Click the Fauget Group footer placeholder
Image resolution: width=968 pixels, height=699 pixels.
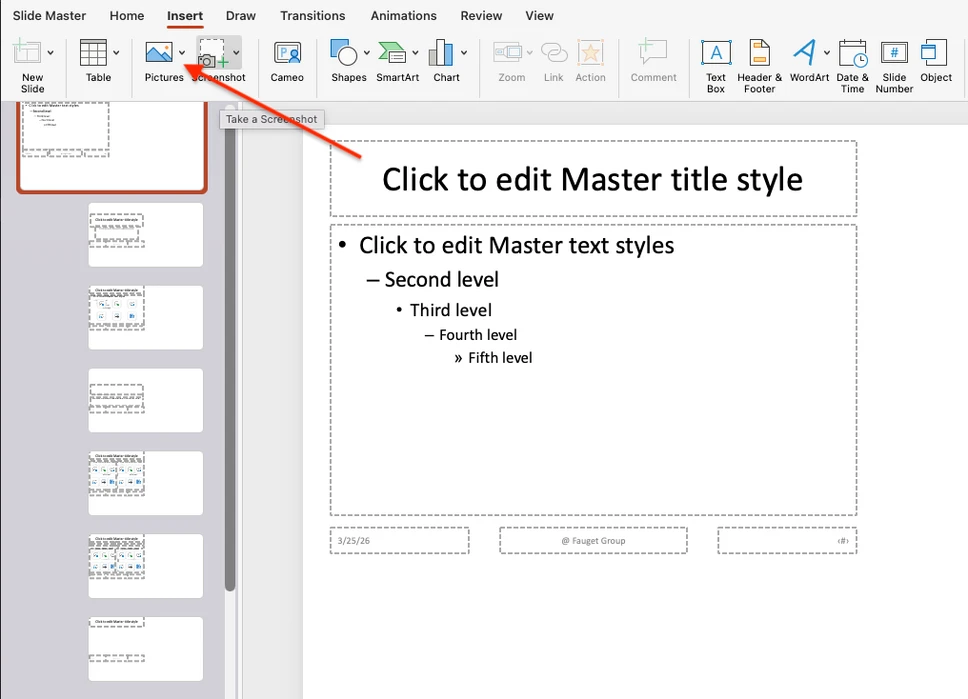tap(592, 540)
